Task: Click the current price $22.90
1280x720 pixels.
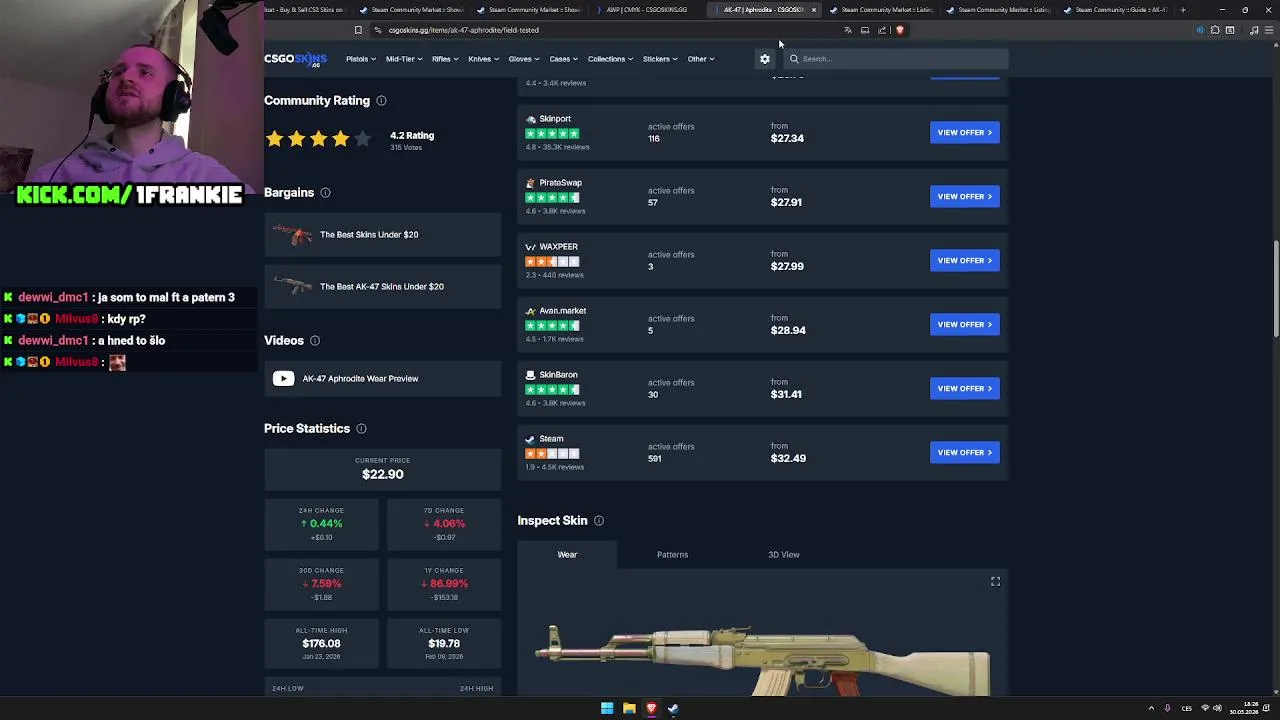Action: pyautogui.click(x=382, y=475)
